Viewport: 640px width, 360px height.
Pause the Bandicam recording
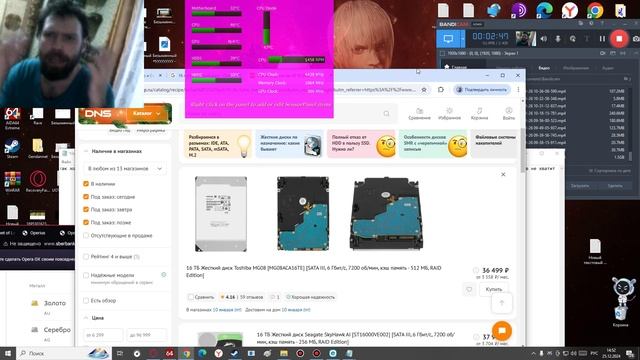[x=602, y=39]
